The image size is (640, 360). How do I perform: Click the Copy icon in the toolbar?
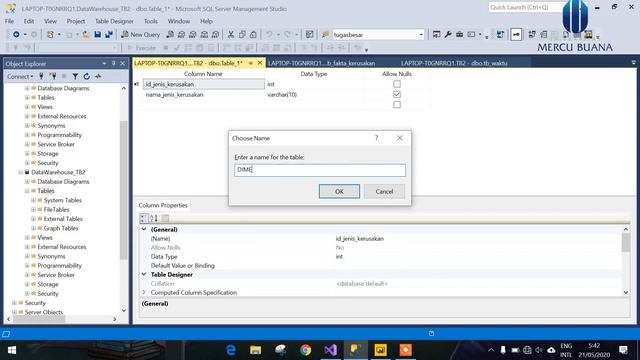click(x=242, y=35)
